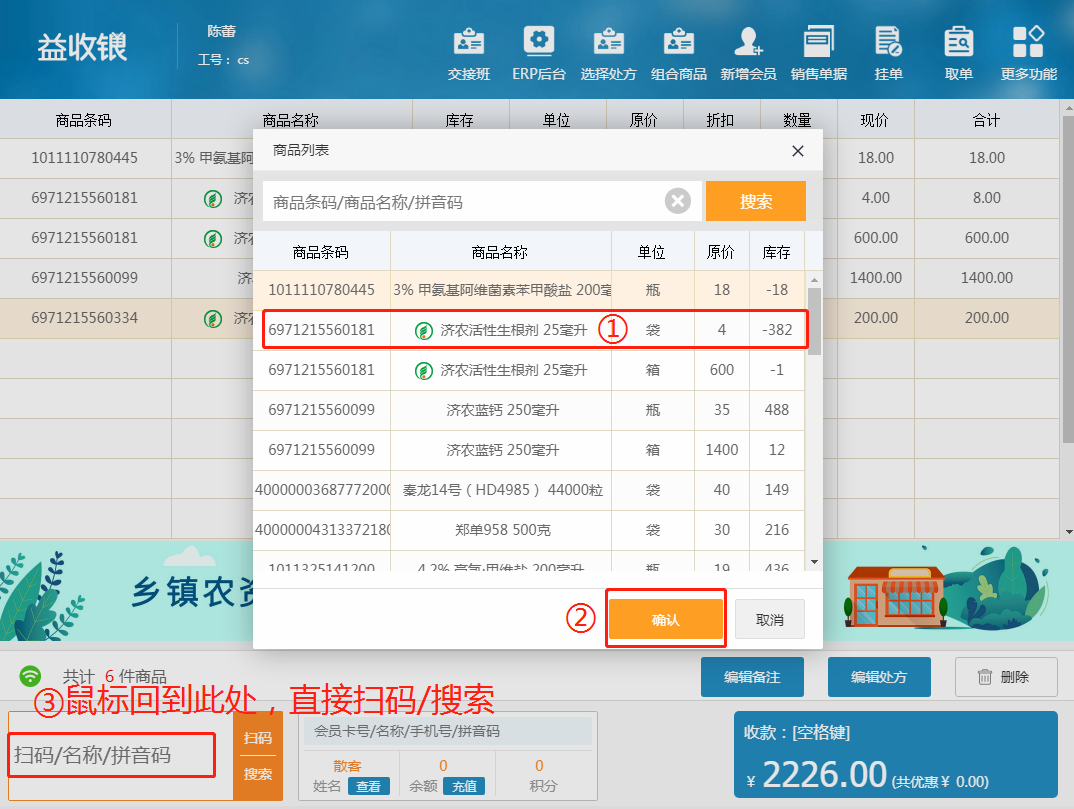Select the 济农蓝钙 250毫升 row priced 35
Screen dimensions: 1074x809
click(x=530, y=410)
